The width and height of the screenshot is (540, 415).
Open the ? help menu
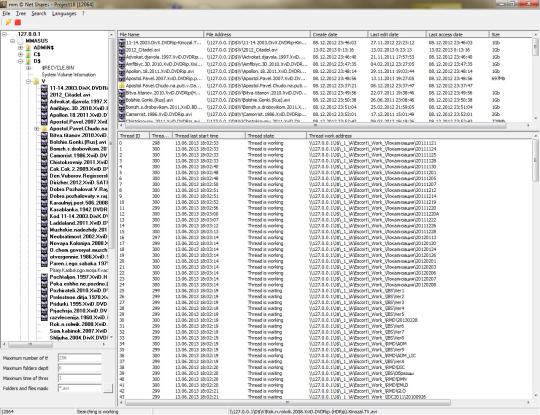coord(83,13)
